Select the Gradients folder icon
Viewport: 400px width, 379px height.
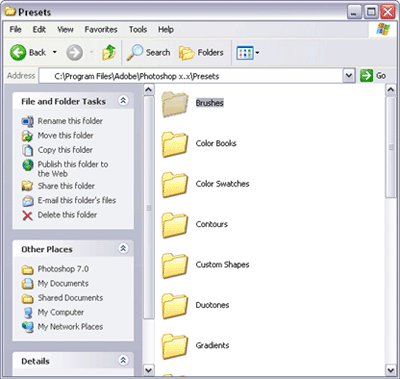[174, 346]
